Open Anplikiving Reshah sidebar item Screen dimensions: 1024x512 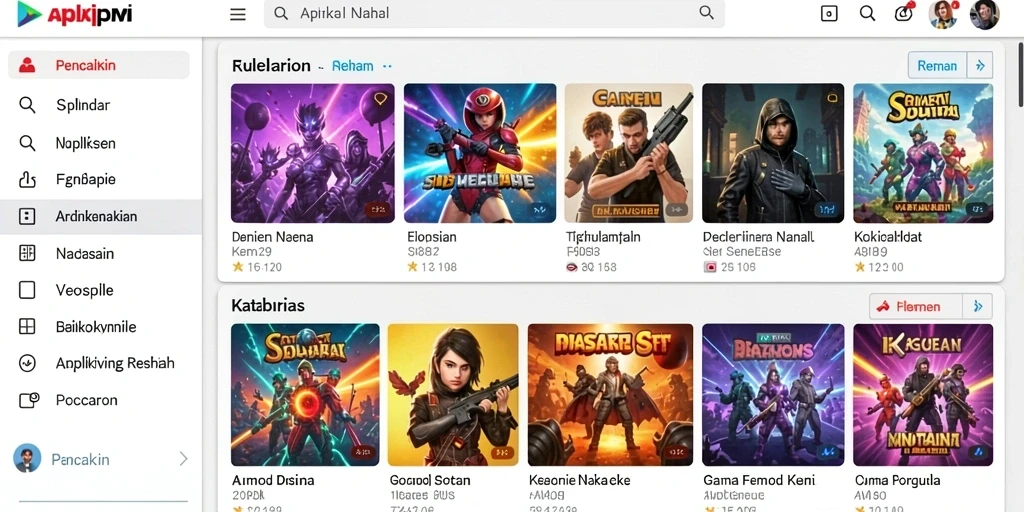pos(99,363)
